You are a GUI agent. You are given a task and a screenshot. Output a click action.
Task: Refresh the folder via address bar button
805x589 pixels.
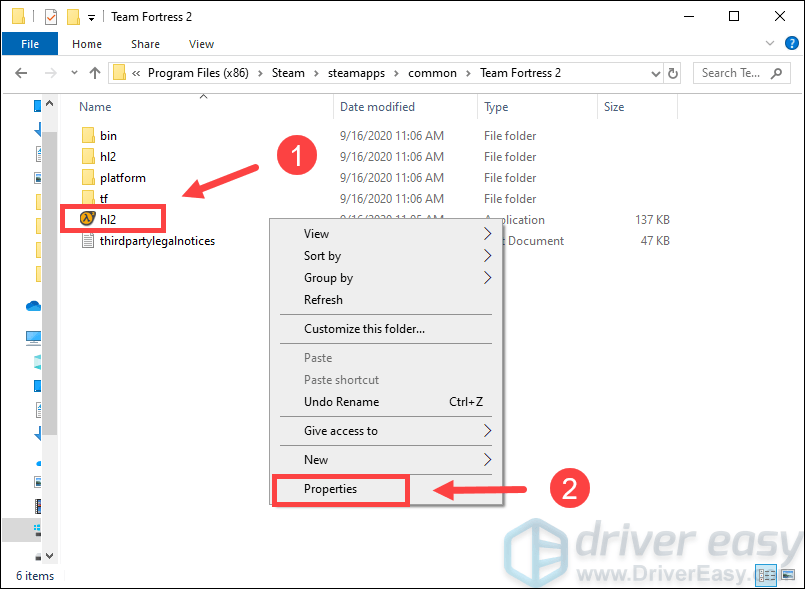673,73
